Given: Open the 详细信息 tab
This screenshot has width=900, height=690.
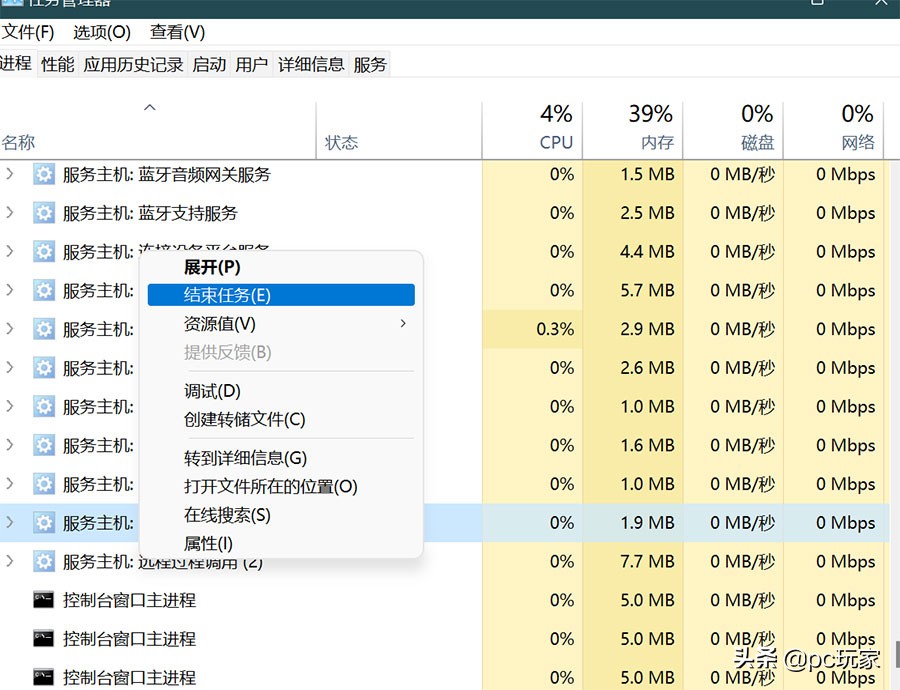Looking at the screenshot, I should [x=310, y=65].
